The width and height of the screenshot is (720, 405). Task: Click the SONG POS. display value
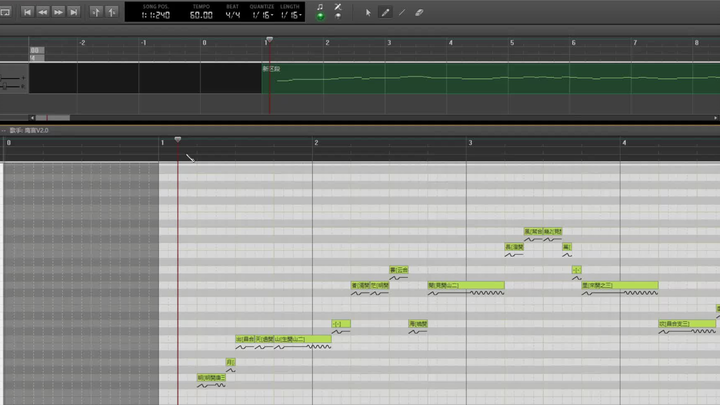tap(156, 15)
